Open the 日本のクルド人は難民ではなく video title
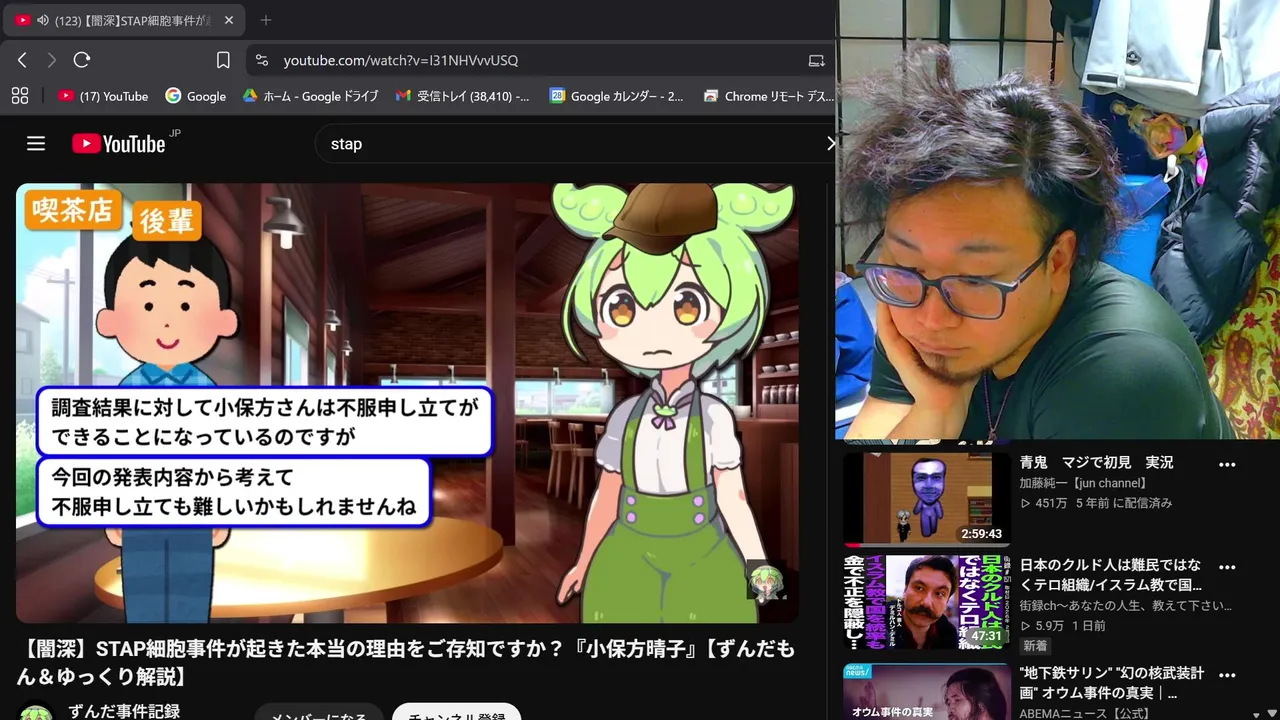The image size is (1280, 720). click(x=1110, y=575)
